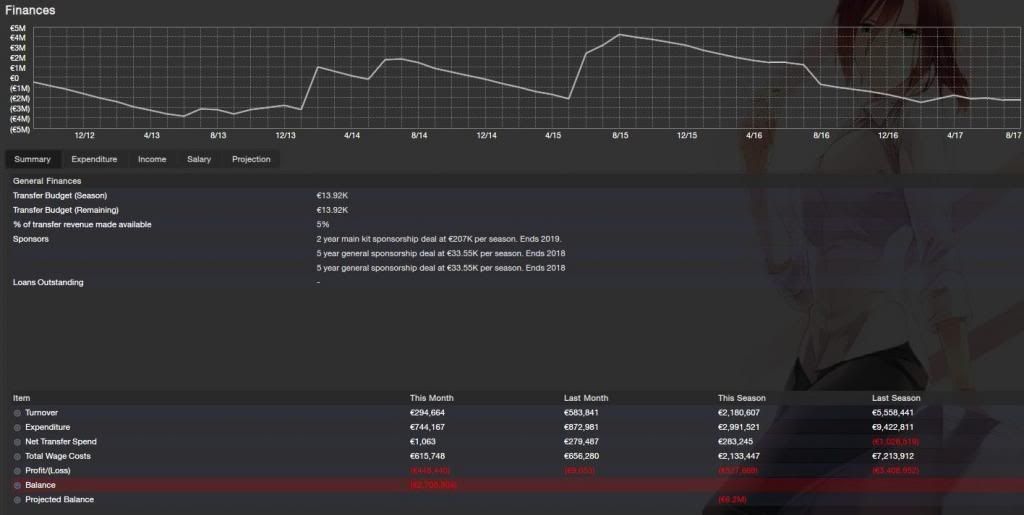The width and height of the screenshot is (1024, 515).
Task: Click the % of transfer revenue made available label
Action: tap(82, 225)
